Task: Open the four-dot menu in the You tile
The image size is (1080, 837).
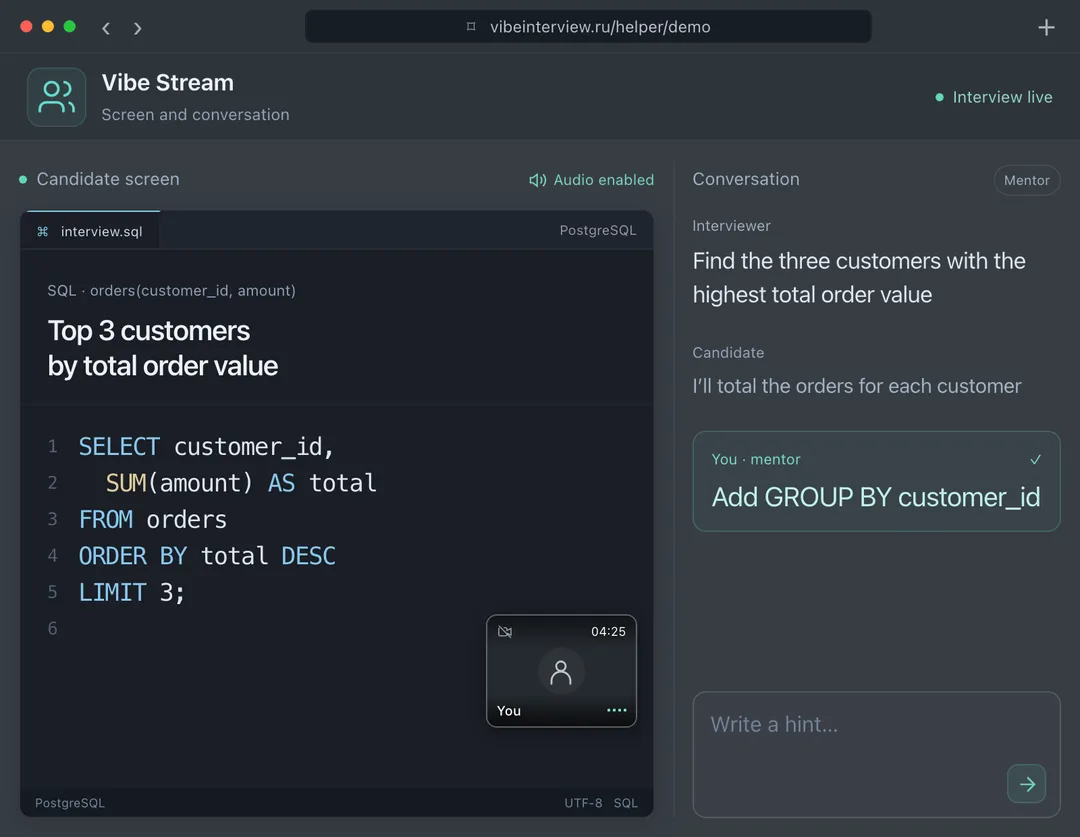Action: coord(616,710)
